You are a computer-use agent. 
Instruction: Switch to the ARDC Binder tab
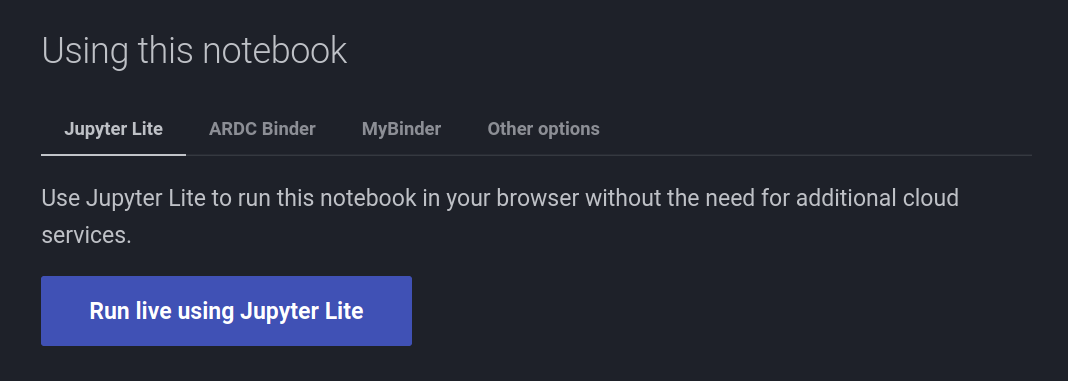click(262, 129)
